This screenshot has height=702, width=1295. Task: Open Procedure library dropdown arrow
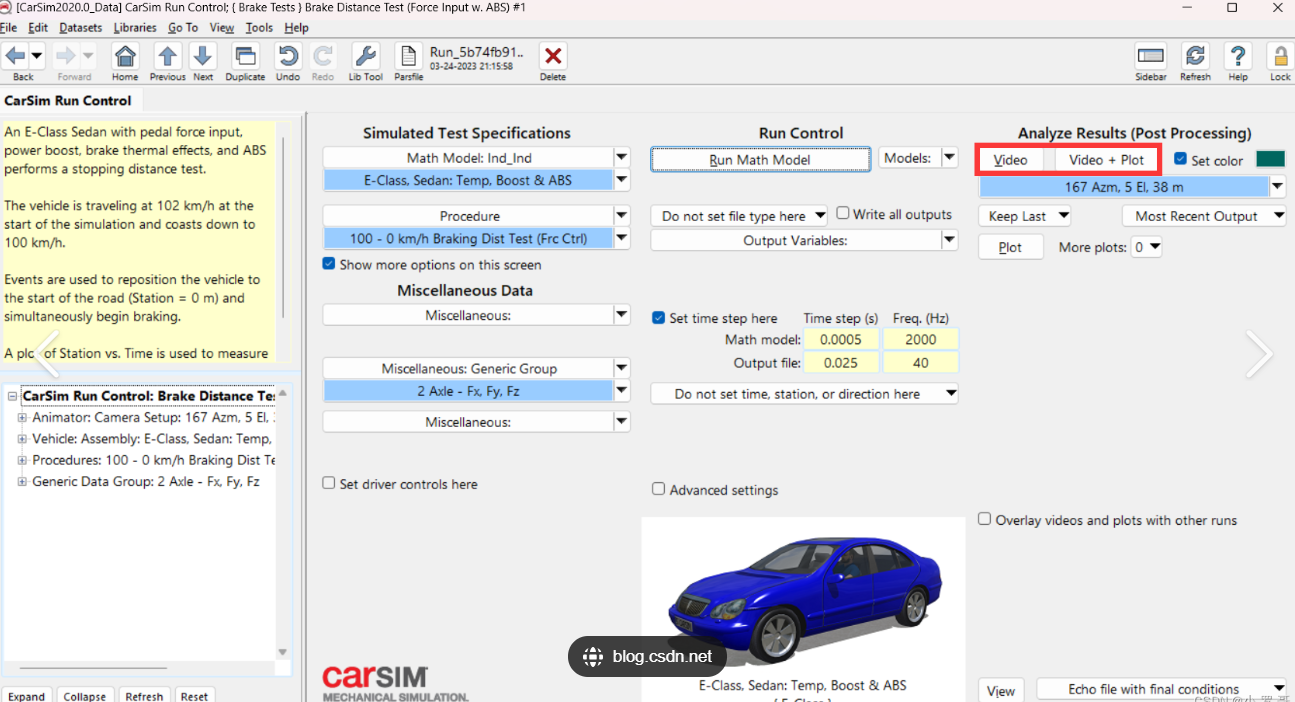click(622, 216)
